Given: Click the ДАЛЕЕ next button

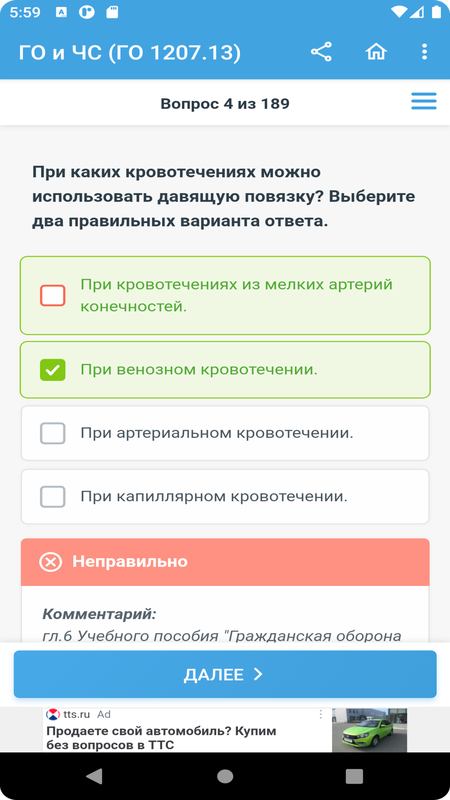Looking at the screenshot, I should [x=225, y=674].
